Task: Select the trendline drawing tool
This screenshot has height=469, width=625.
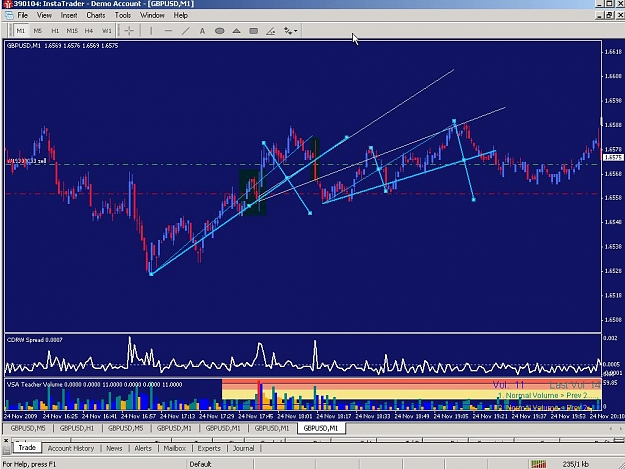Action: tap(185, 31)
